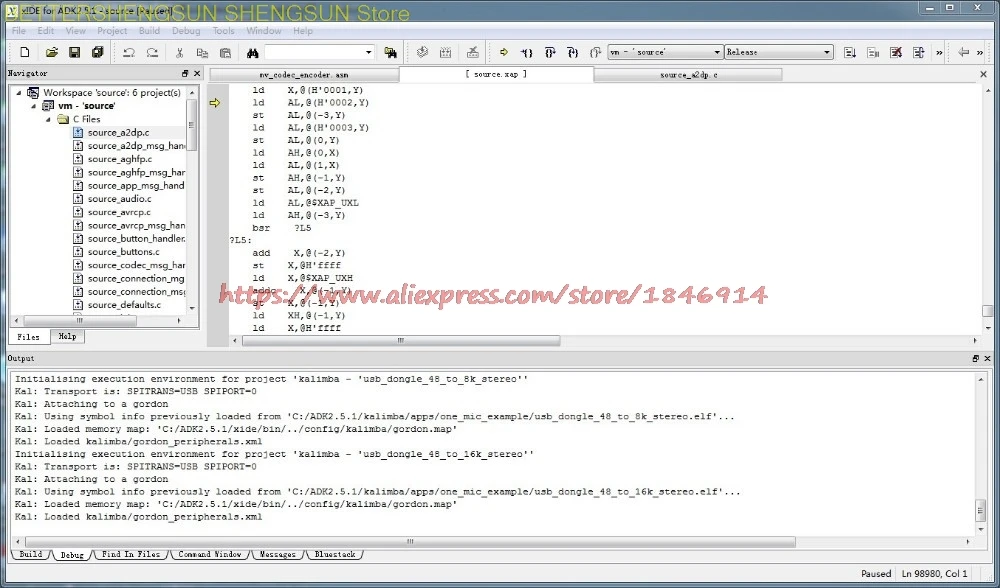Viewport: 1000px width, 588px height.
Task: Collapse the C Files tree node
Action: [46, 119]
